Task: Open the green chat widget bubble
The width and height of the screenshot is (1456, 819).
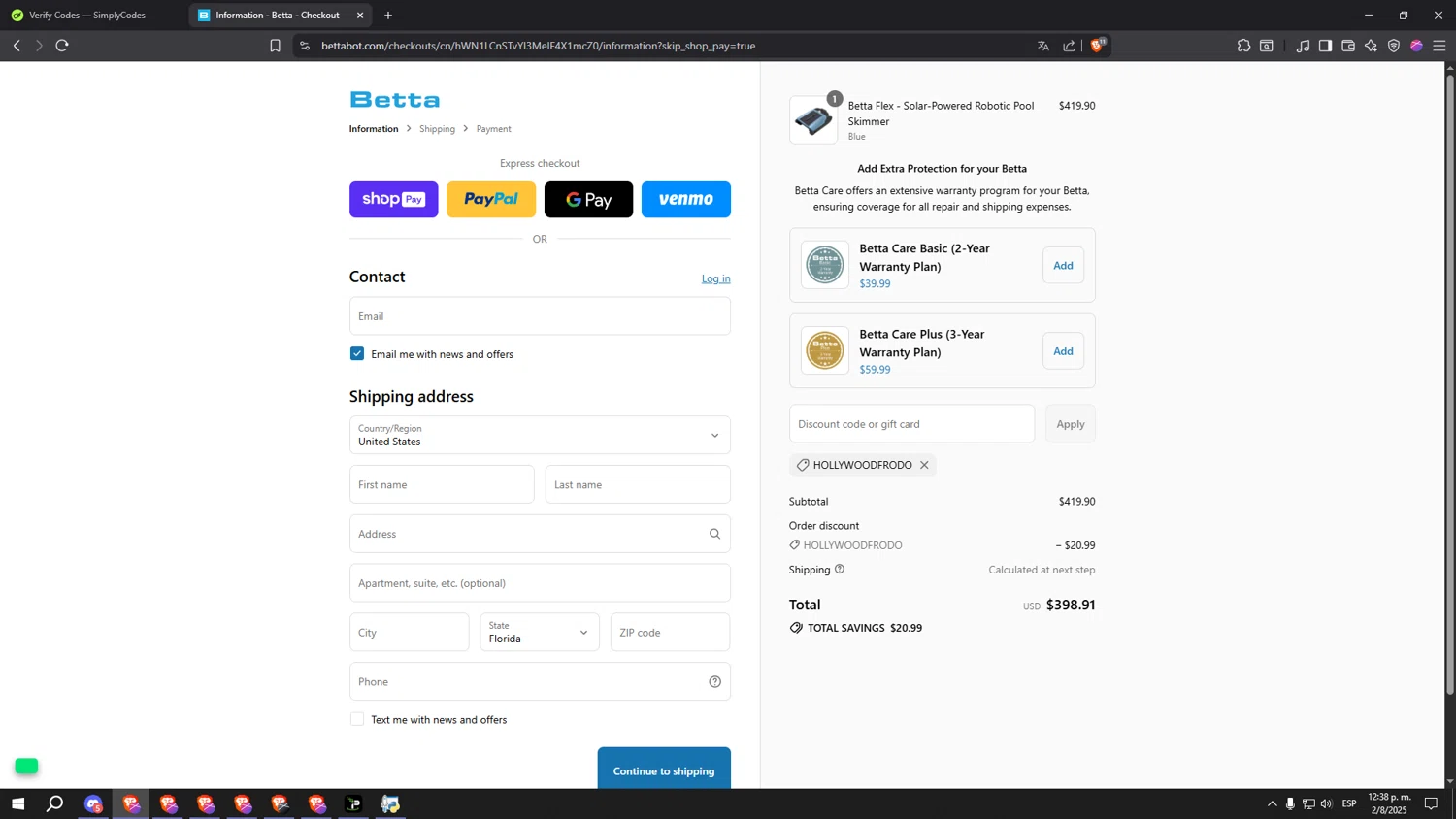Action: 26,767
